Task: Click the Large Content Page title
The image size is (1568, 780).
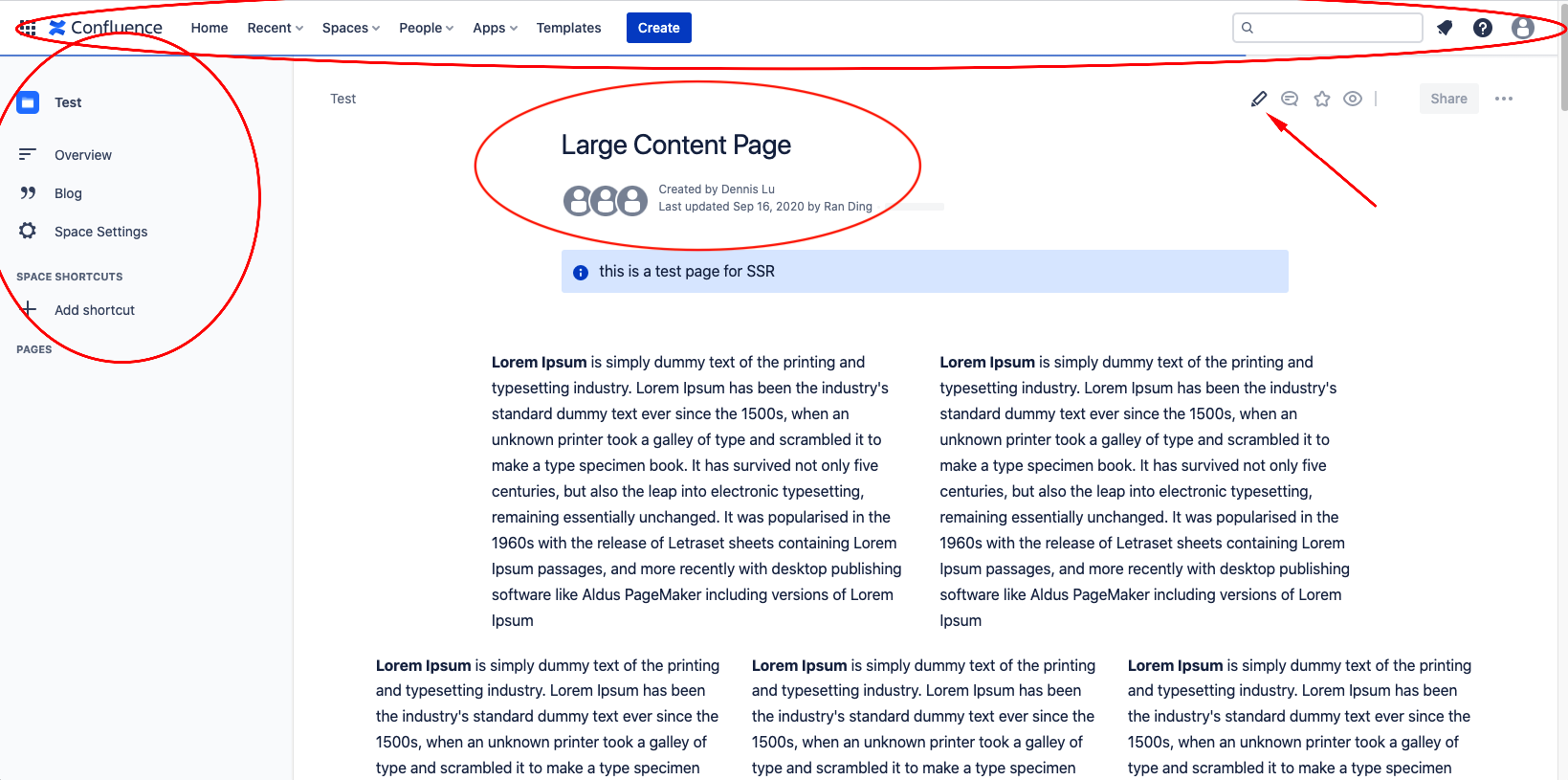Action: pyautogui.click(x=676, y=145)
